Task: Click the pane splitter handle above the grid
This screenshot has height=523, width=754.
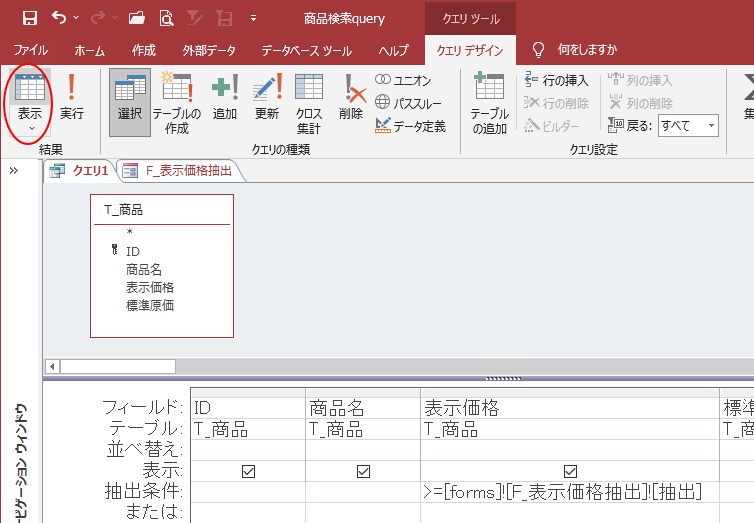Action: click(503, 378)
